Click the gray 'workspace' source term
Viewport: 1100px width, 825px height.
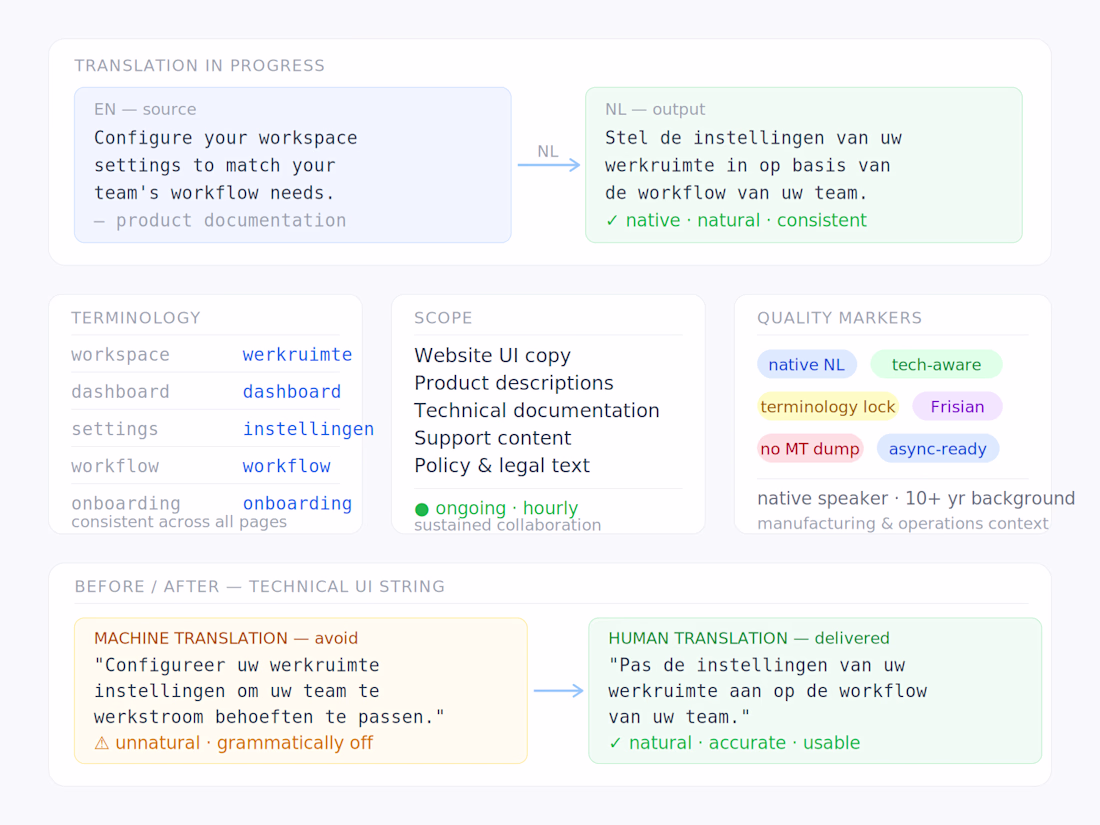point(120,355)
